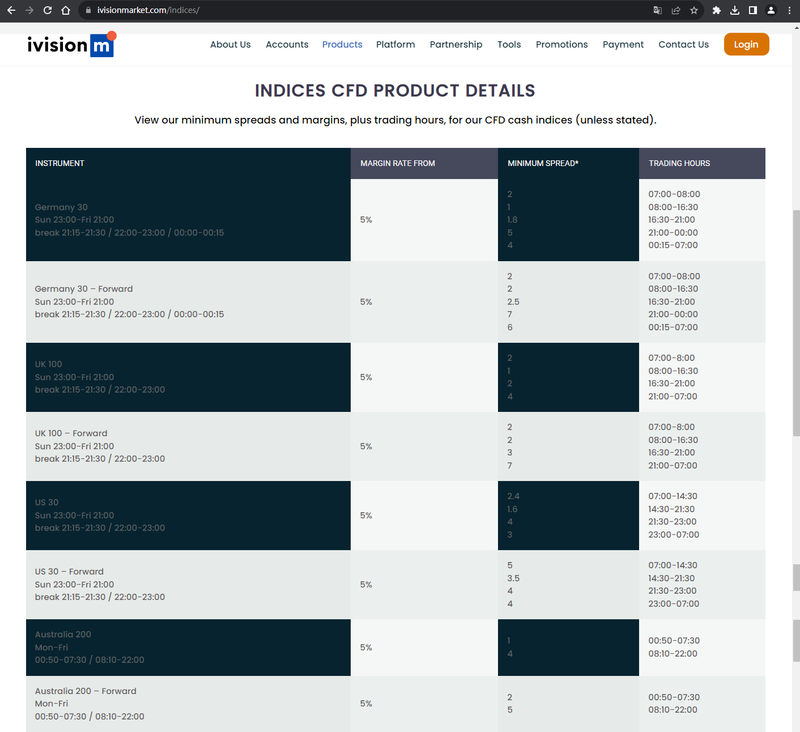Image resolution: width=800 pixels, height=732 pixels.
Task: Go forward using browser forward arrow
Action: point(29,10)
